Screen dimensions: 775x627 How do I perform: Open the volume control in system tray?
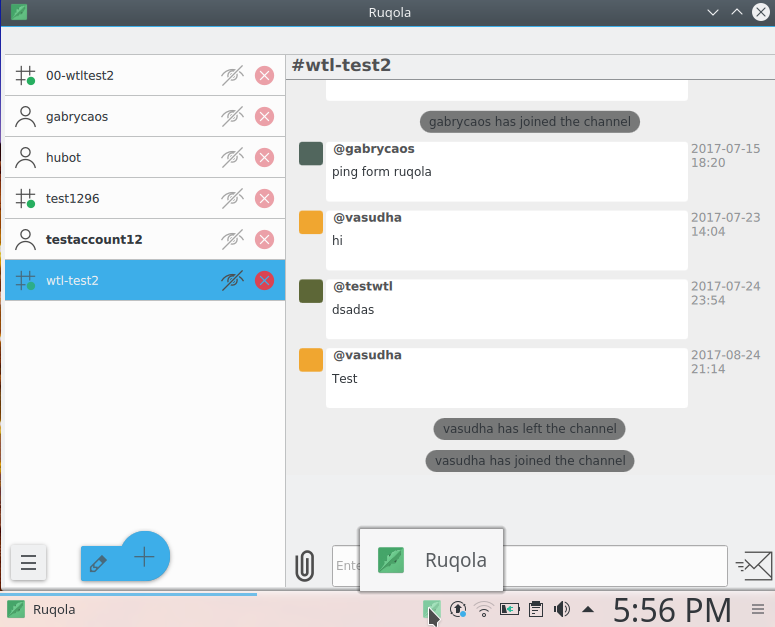pos(562,609)
